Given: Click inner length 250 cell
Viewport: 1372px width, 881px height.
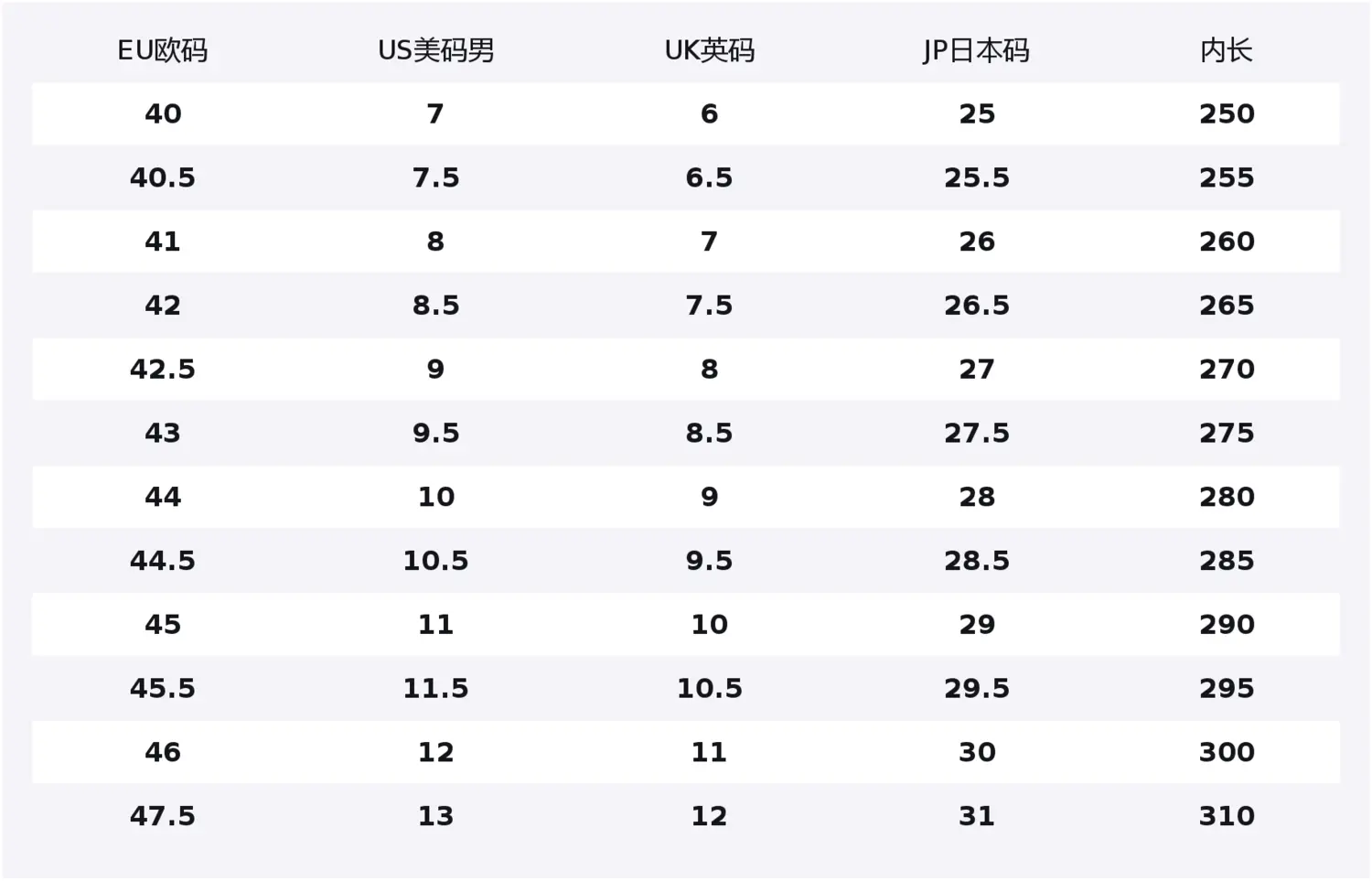Looking at the screenshot, I should tap(1227, 113).
